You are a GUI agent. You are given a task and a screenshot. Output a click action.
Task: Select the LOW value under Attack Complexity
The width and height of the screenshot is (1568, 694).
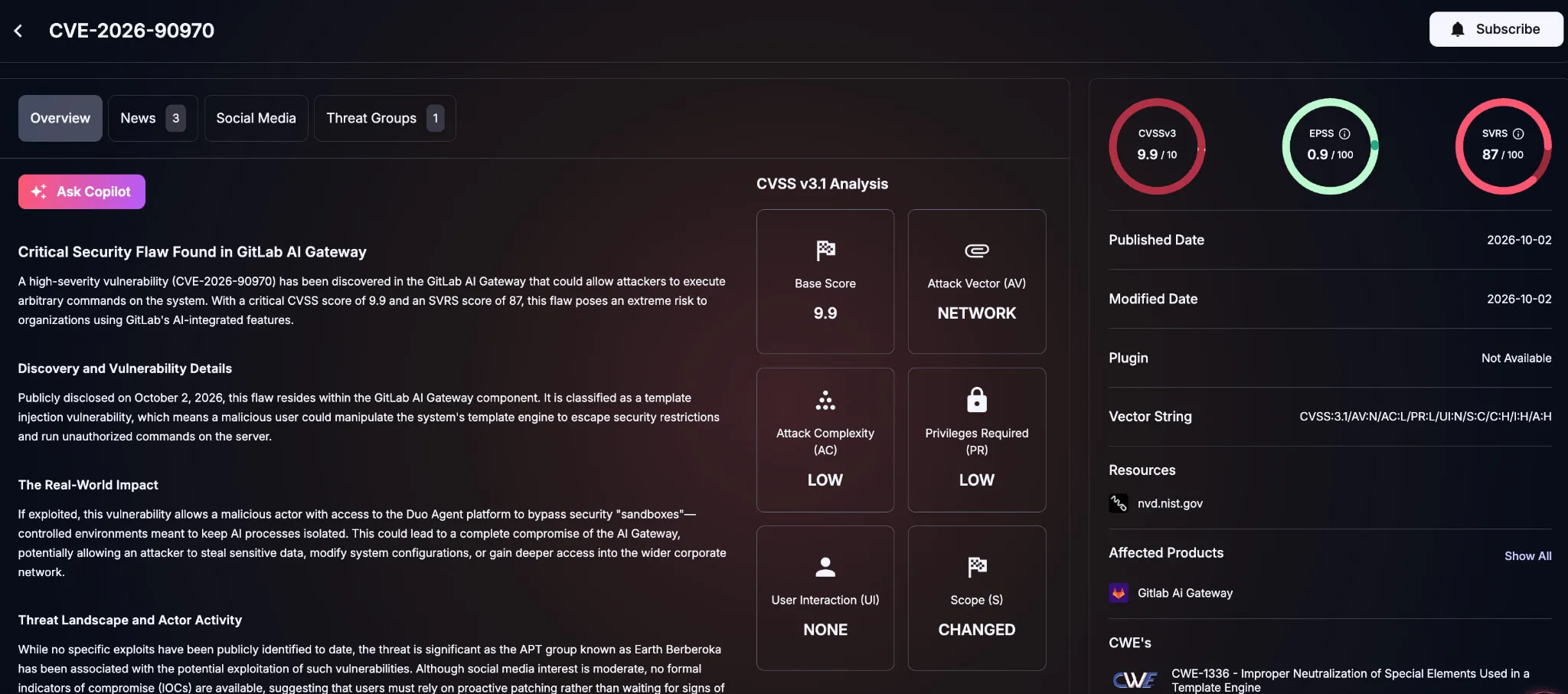coord(825,480)
